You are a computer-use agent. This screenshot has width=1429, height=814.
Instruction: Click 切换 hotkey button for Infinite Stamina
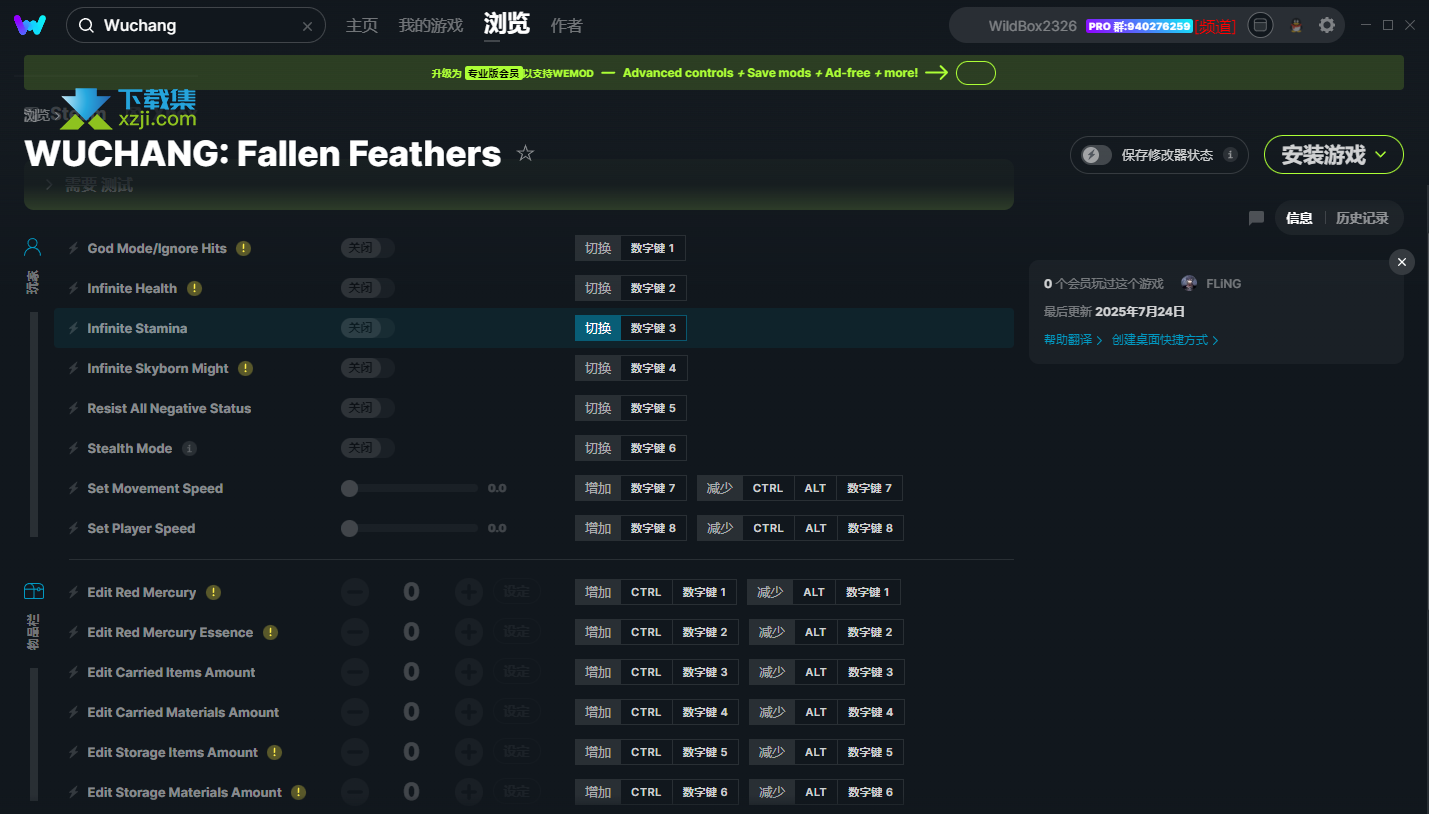point(598,328)
